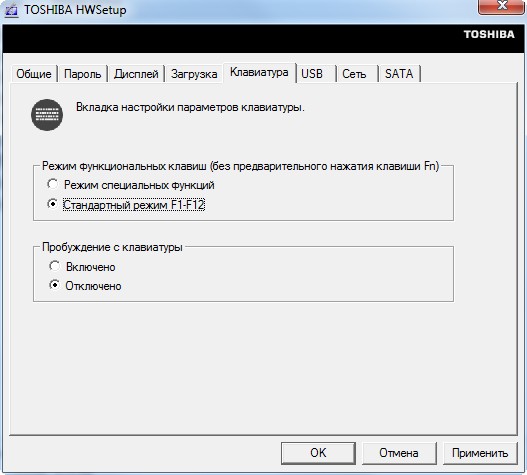Switch to the Загрузка tab
The width and height of the screenshot is (527, 475).
point(194,74)
